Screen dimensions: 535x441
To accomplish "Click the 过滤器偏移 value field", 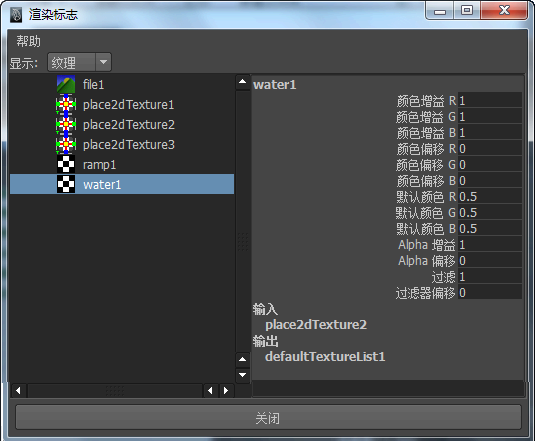I will [x=490, y=293].
